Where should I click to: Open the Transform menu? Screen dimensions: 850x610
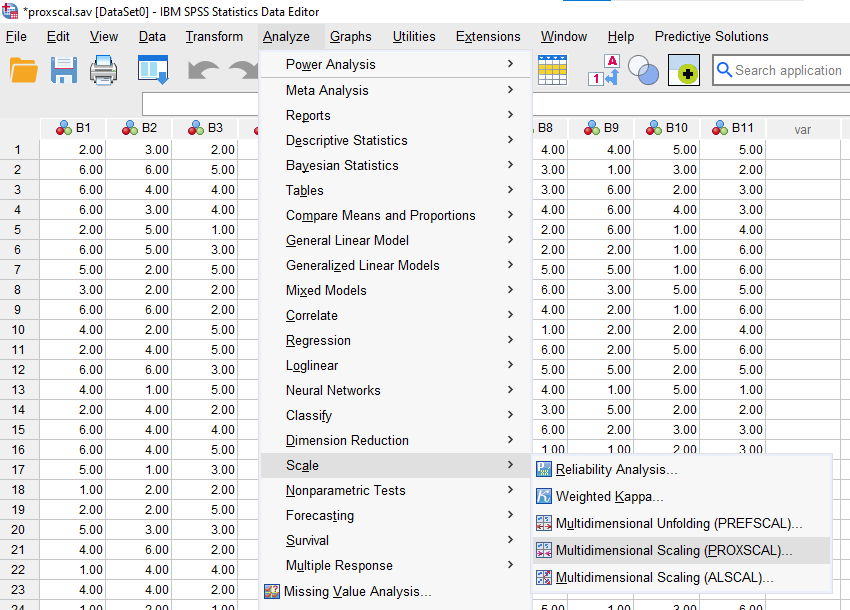214,36
